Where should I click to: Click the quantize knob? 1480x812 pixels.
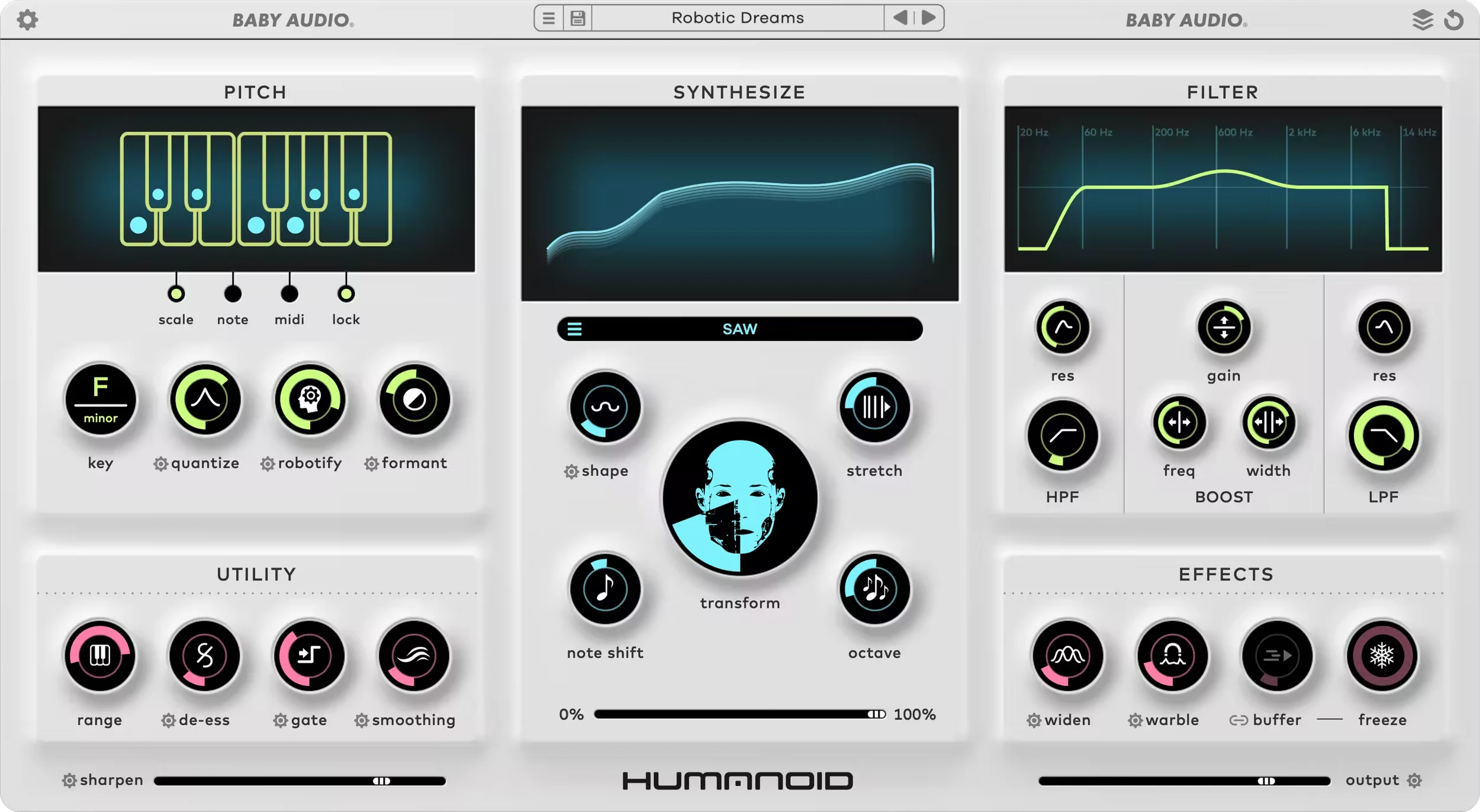coord(205,400)
